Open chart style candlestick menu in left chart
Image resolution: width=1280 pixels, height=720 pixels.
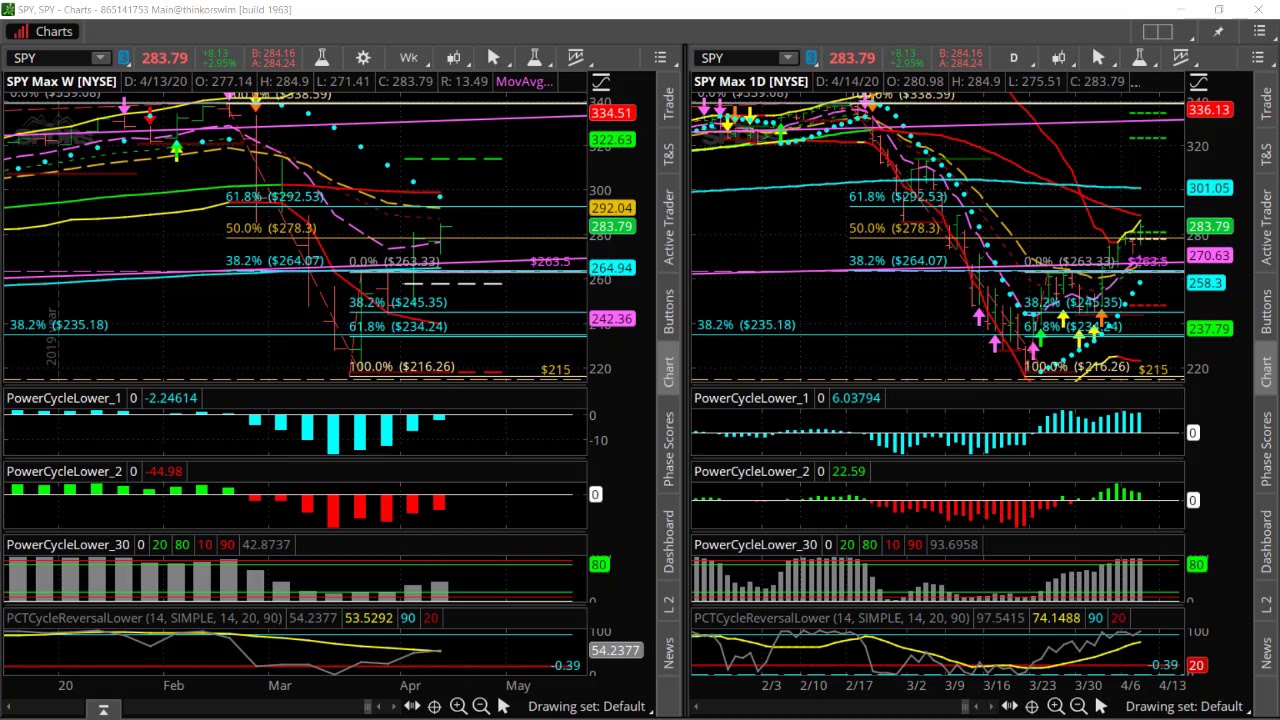point(454,58)
